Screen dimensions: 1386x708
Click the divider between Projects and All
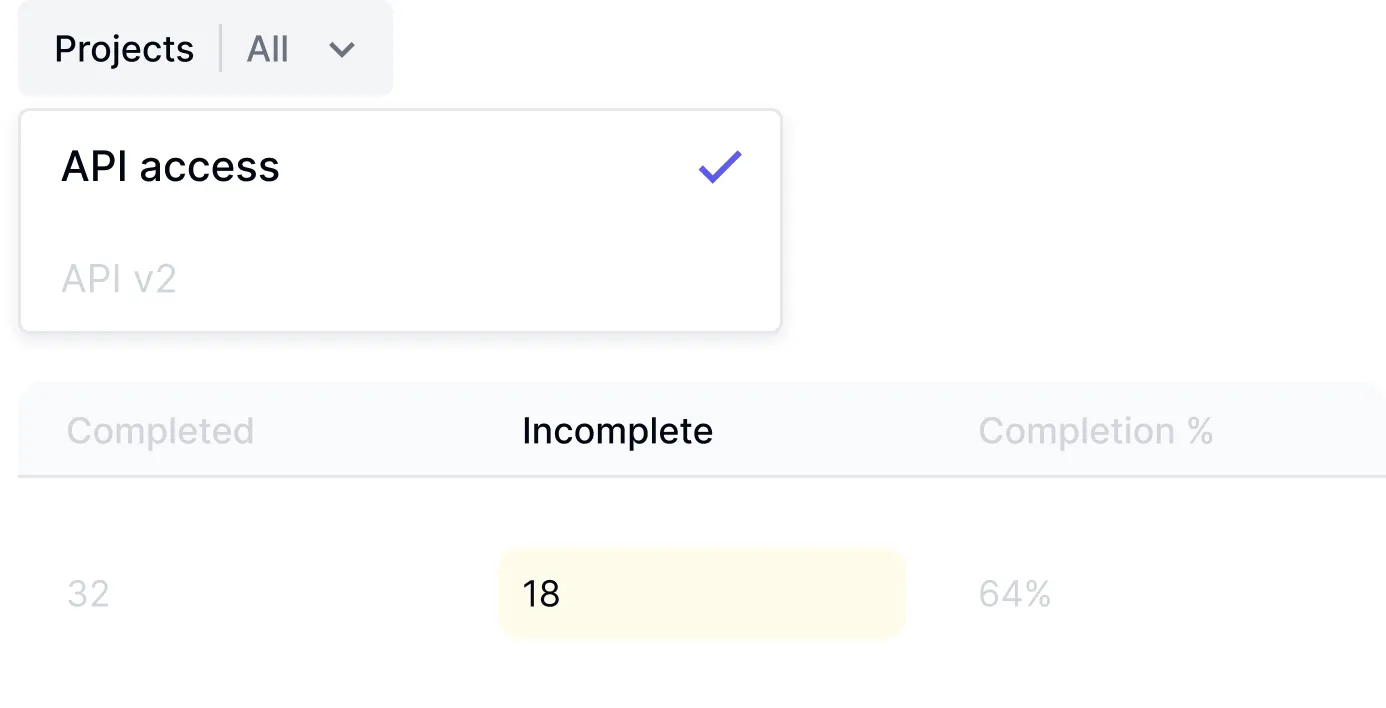tap(221, 49)
